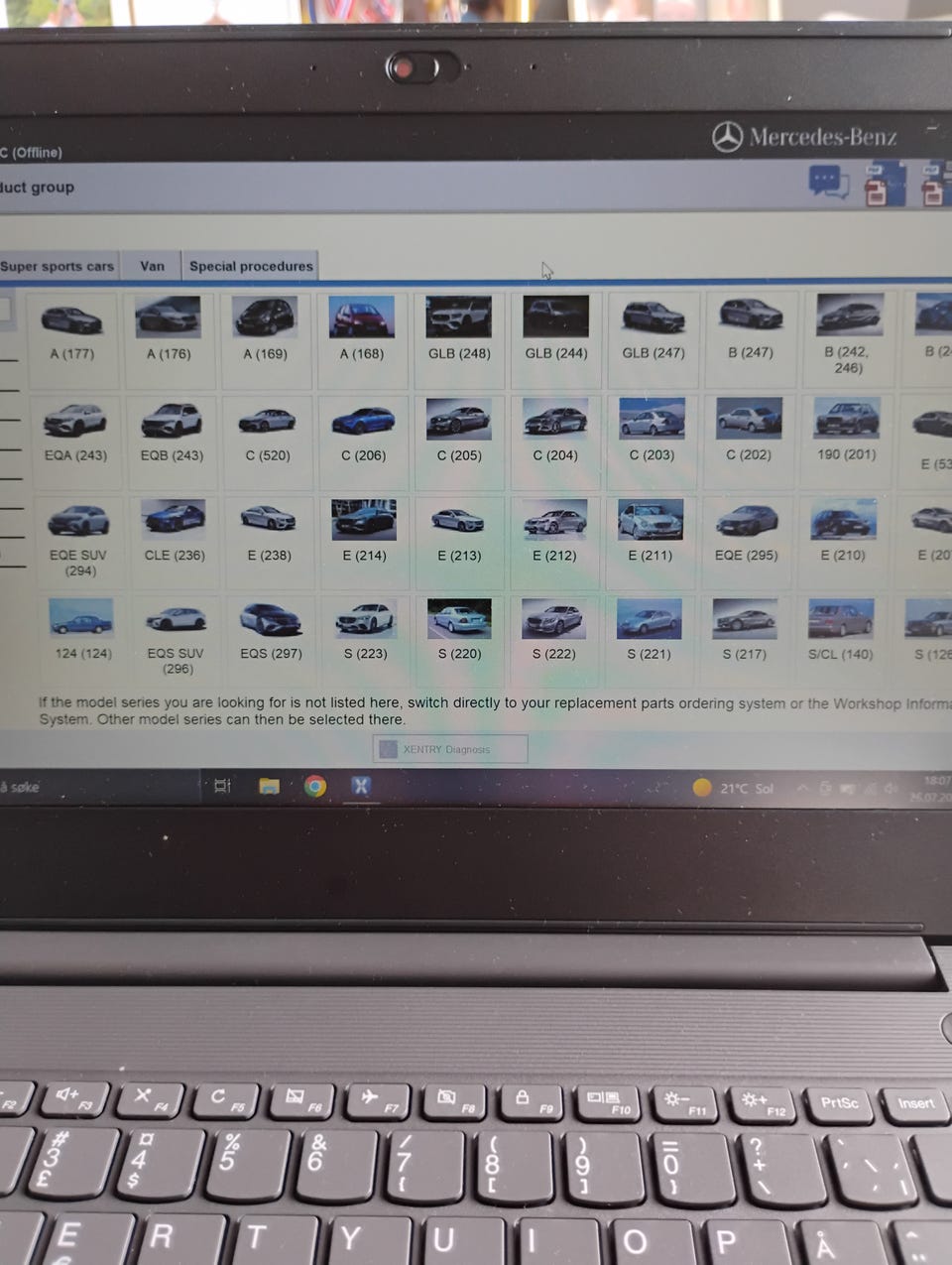Viewport: 952px width, 1265px height.
Task: Switch to the Van tab
Action: point(152,266)
